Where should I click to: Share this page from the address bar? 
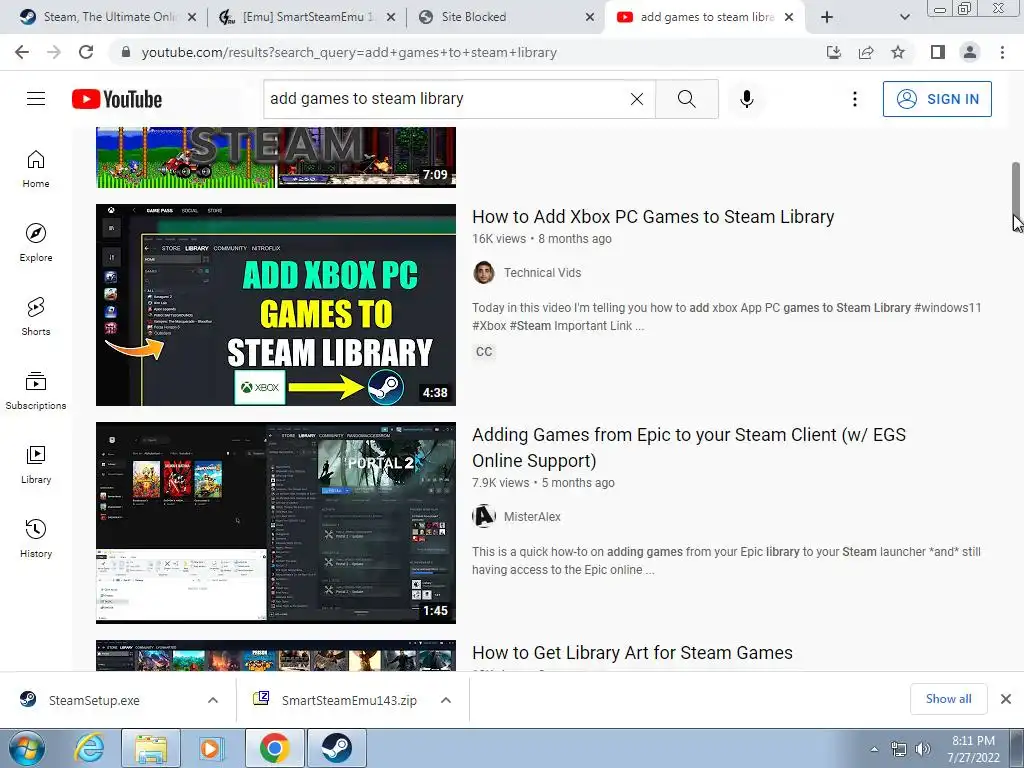point(866,52)
